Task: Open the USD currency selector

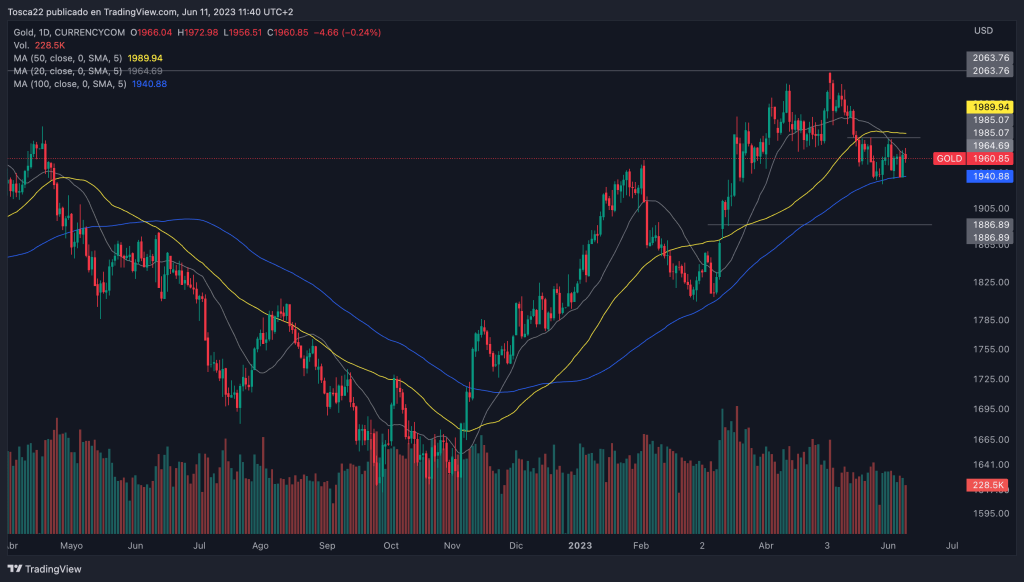Action: [983, 30]
